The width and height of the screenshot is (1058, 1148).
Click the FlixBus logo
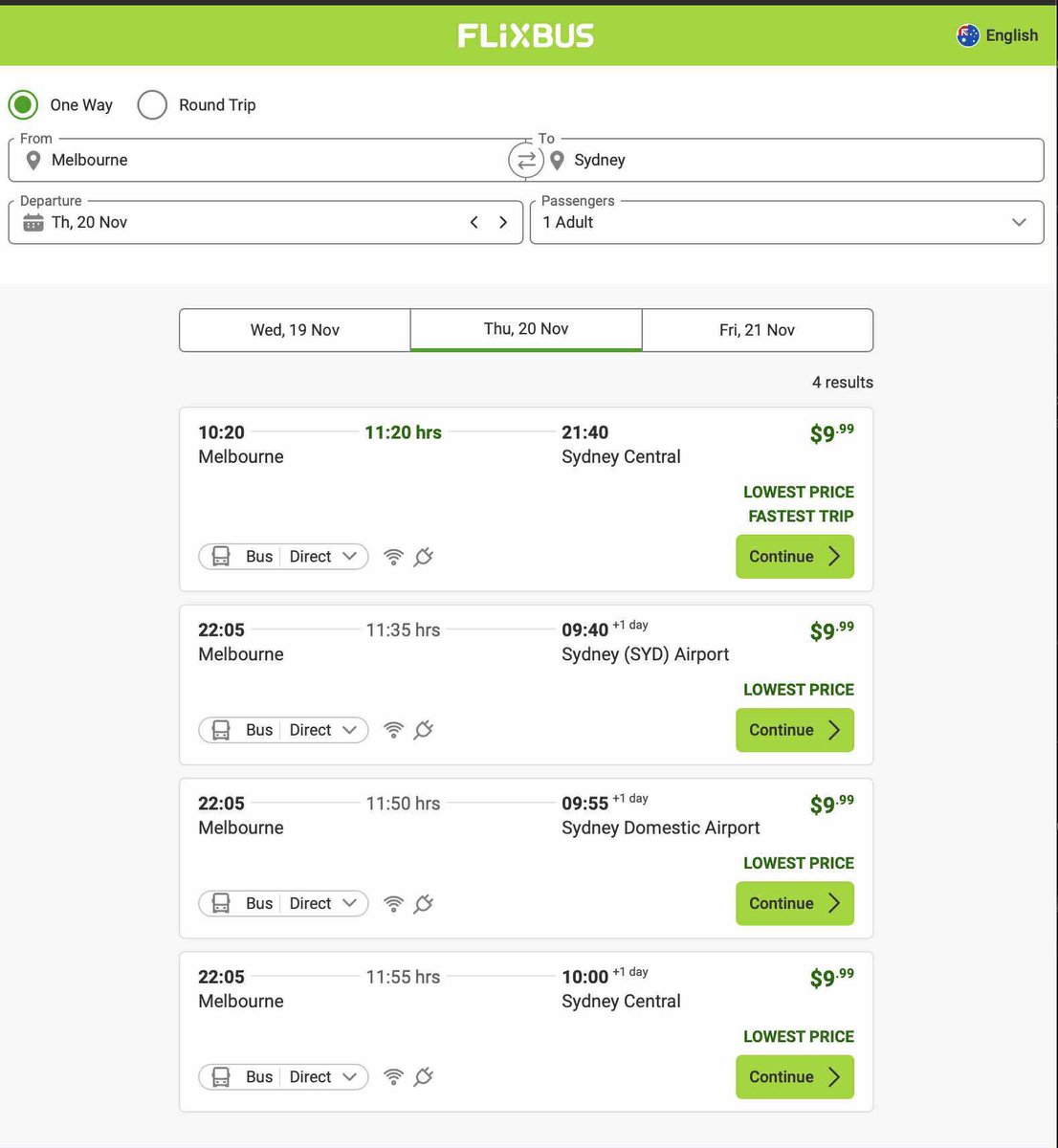[525, 35]
